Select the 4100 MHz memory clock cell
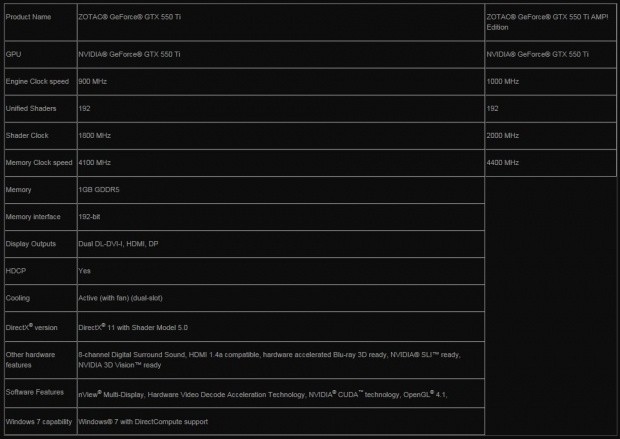Viewport: 620px width, 439px height. tap(281, 163)
